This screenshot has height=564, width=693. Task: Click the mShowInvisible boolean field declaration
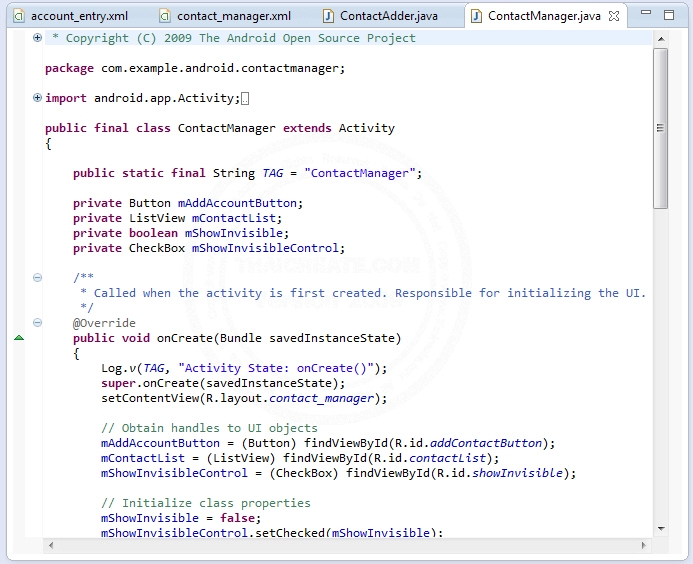tap(234, 233)
